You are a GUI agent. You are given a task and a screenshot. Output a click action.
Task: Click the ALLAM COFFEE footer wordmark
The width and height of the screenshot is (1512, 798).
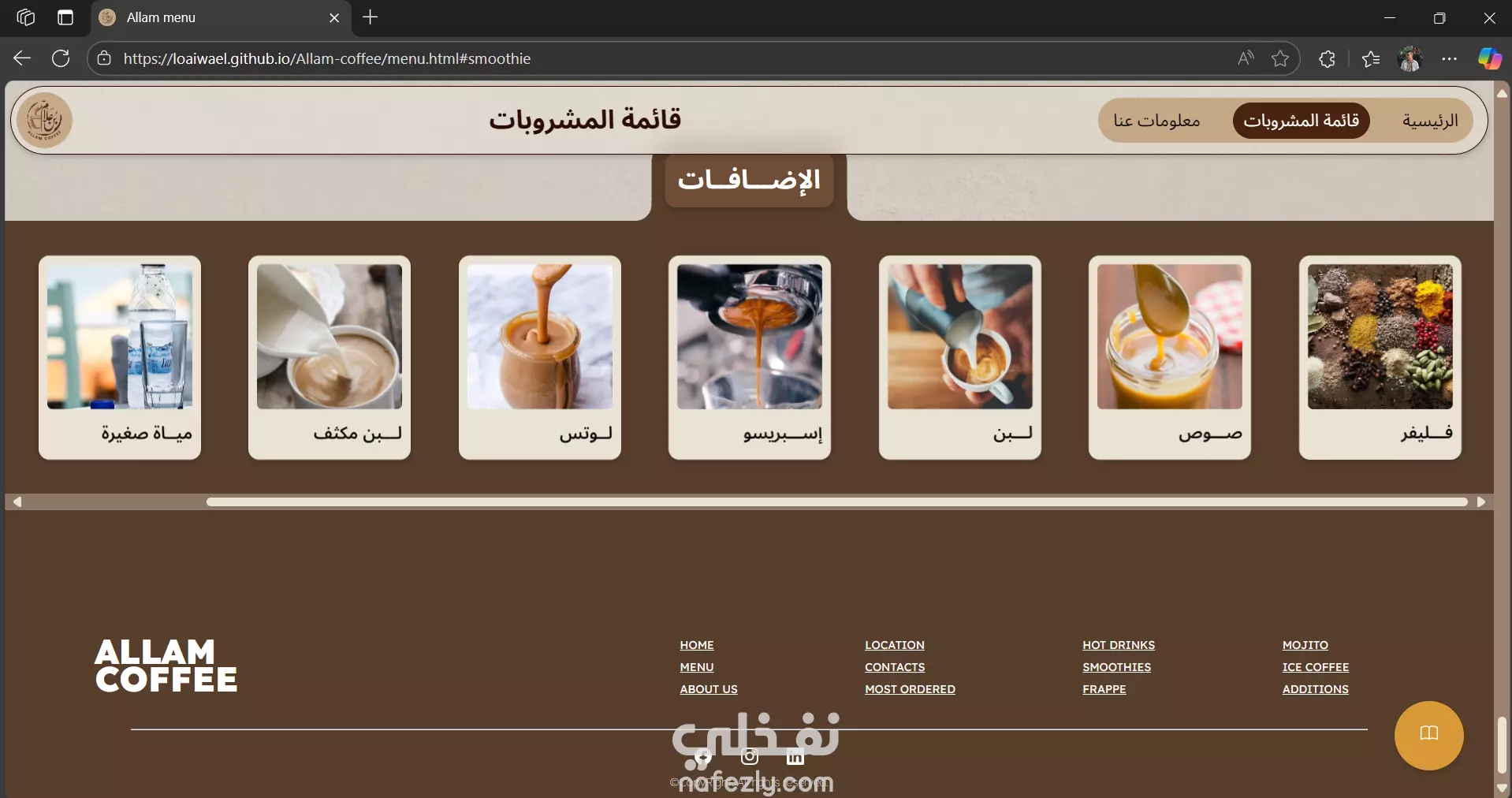pos(166,666)
